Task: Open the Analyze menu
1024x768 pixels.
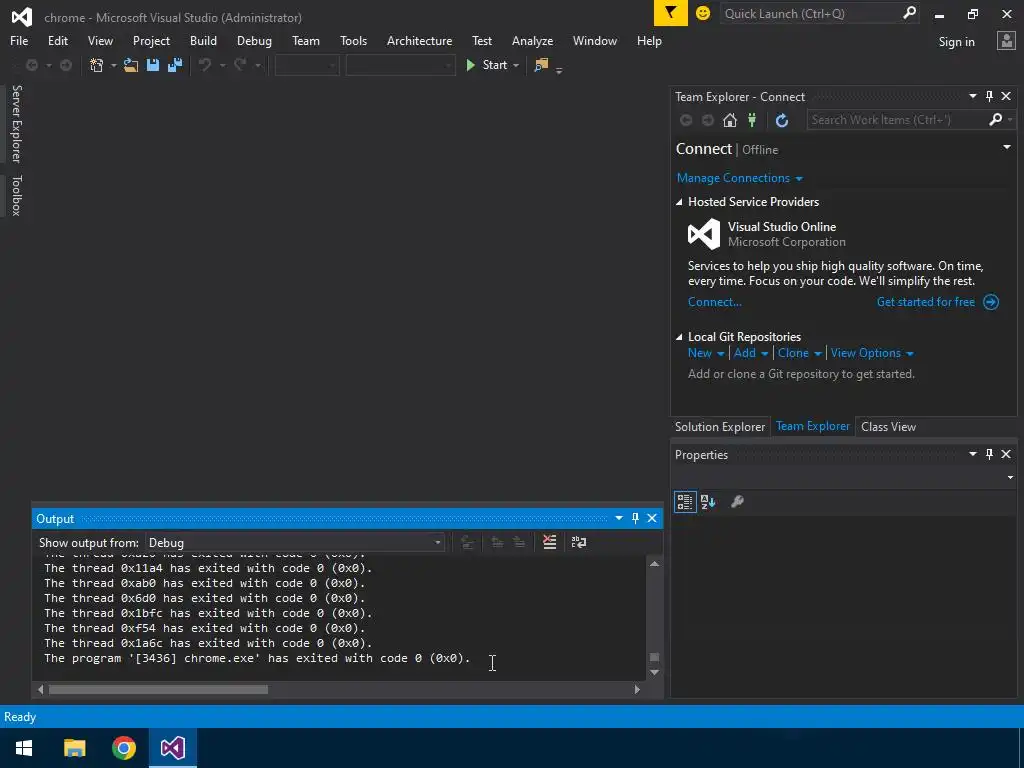Action: 532,40
